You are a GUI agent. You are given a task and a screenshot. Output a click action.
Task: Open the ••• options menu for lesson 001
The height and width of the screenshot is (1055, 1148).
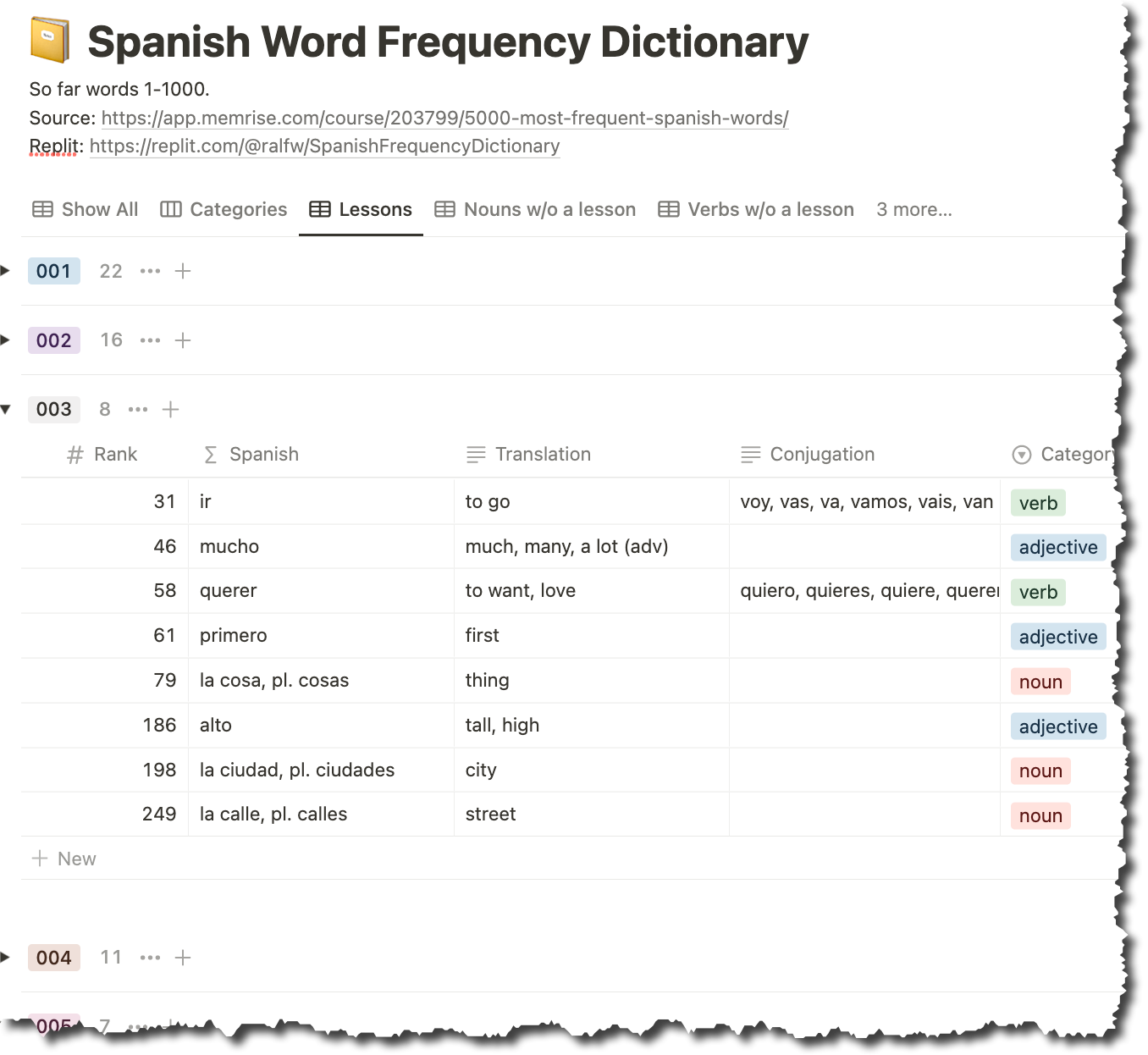coord(150,271)
